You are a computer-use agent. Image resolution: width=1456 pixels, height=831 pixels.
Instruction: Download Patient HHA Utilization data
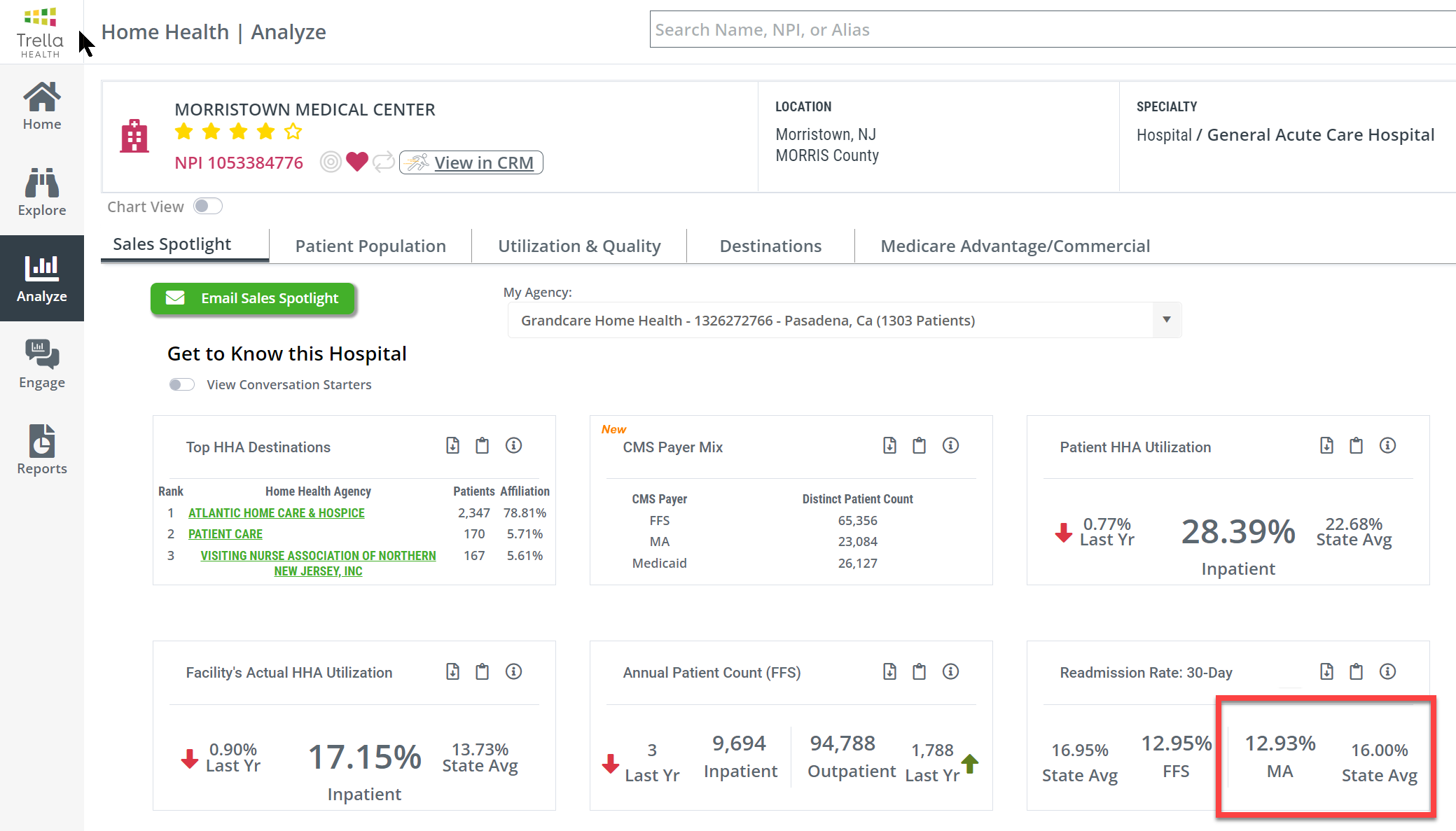[1327, 446]
